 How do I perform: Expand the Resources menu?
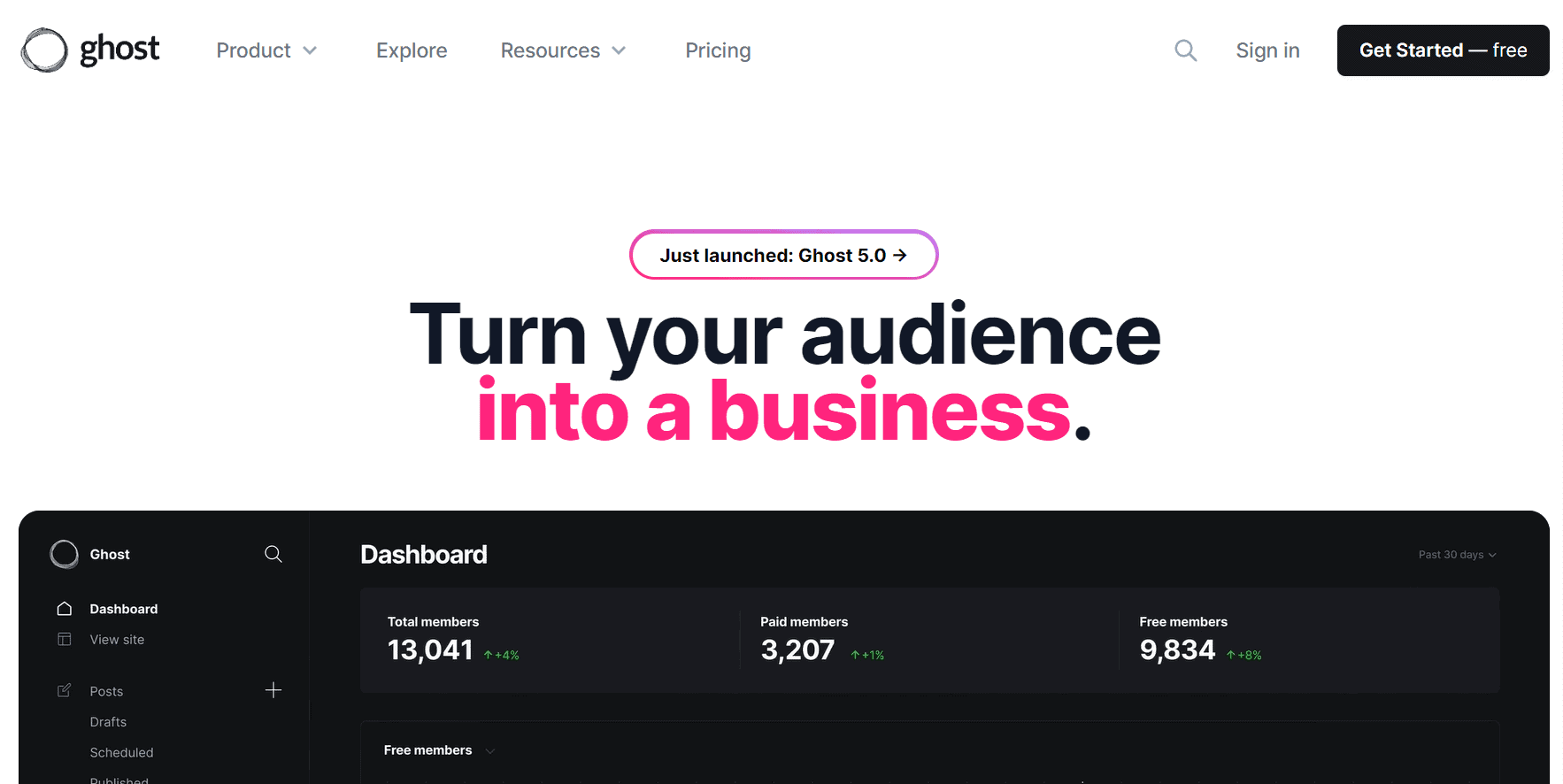click(x=563, y=50)
